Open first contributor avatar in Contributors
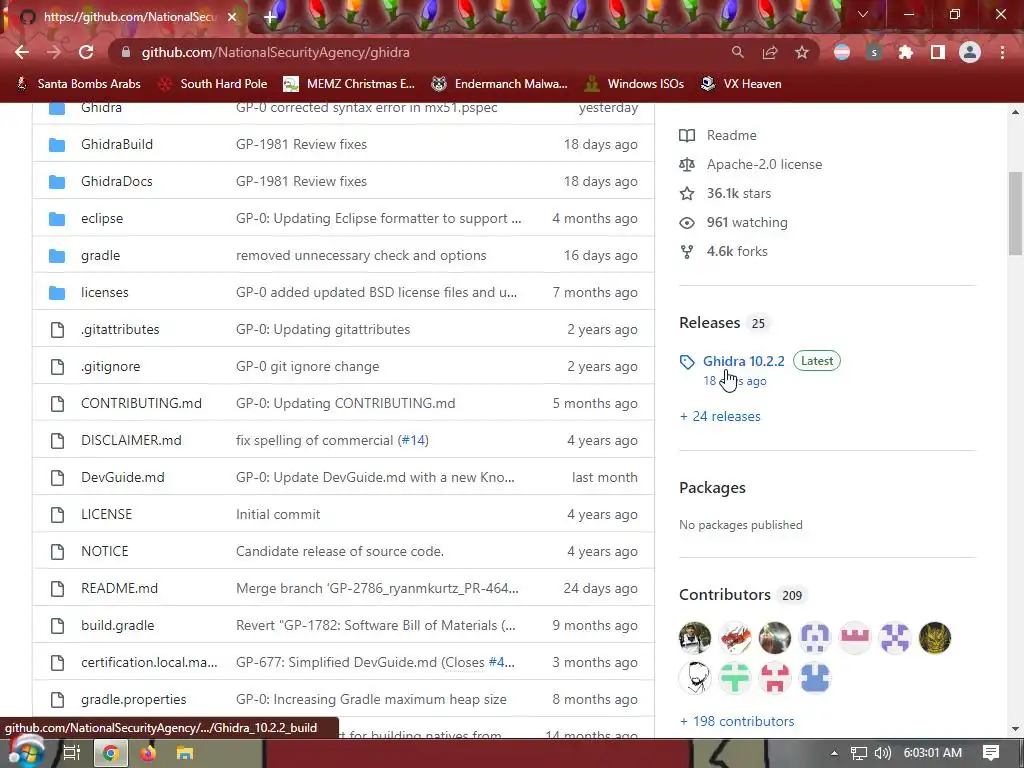 click(695, 638)
